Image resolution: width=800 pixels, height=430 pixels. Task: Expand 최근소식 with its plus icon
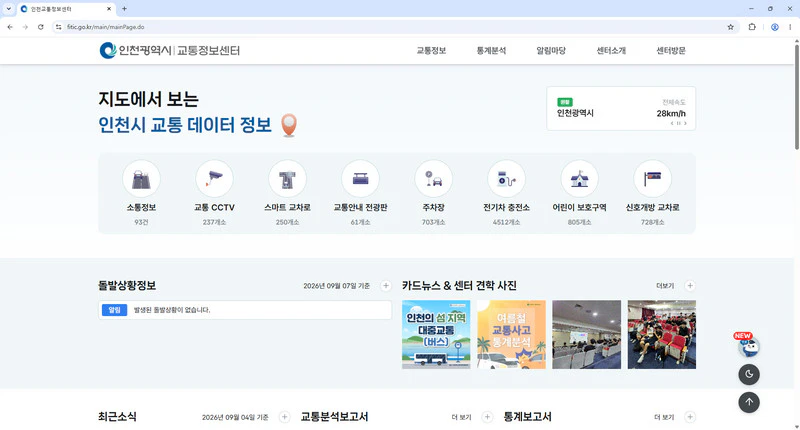[285, 417]
